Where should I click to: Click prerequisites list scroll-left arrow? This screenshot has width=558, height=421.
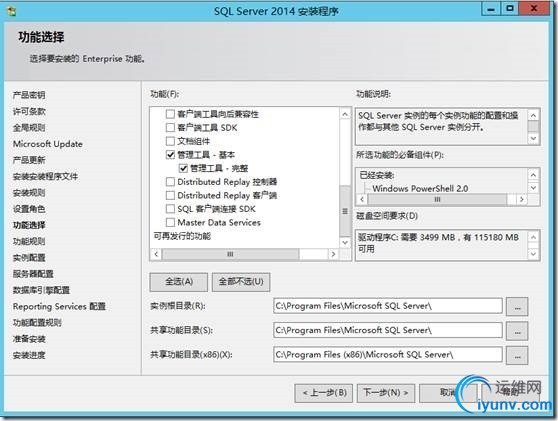(362, 199)
